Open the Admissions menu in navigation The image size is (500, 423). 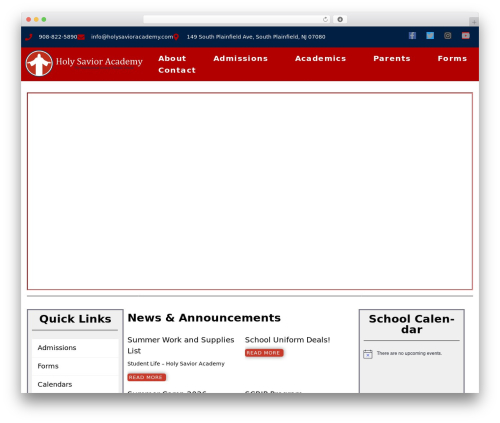point(240,58)
